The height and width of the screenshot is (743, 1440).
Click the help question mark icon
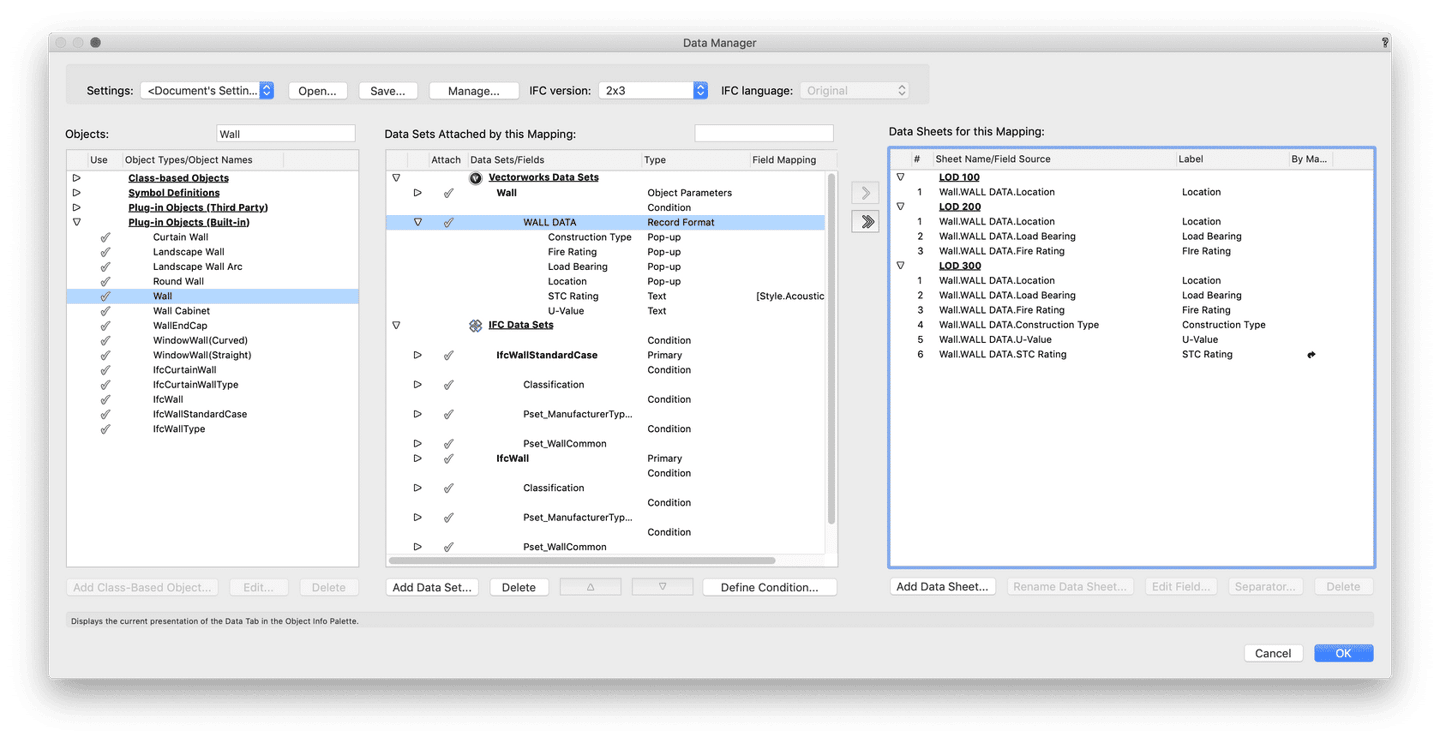[1384, 43]
